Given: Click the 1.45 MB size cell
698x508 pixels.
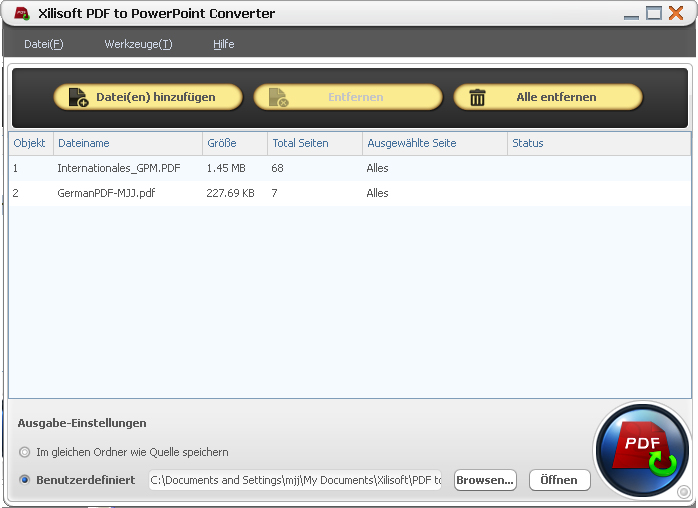Looking at the screenshot, I should click(x=226, y=168).
